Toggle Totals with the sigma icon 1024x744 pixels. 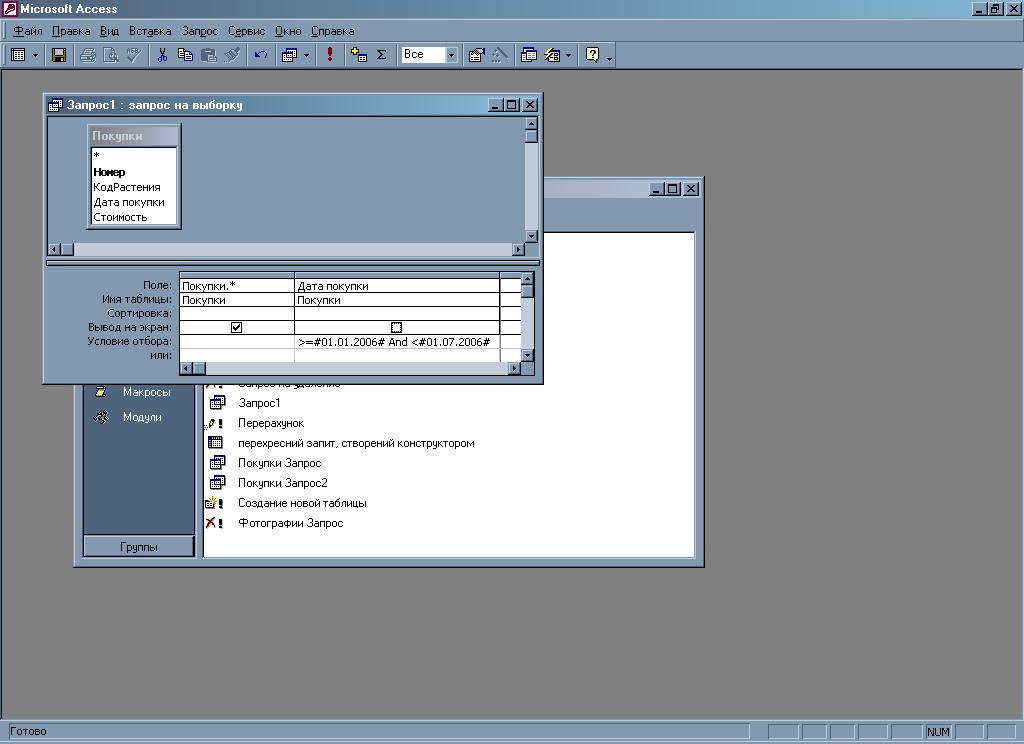click(382, 55)
